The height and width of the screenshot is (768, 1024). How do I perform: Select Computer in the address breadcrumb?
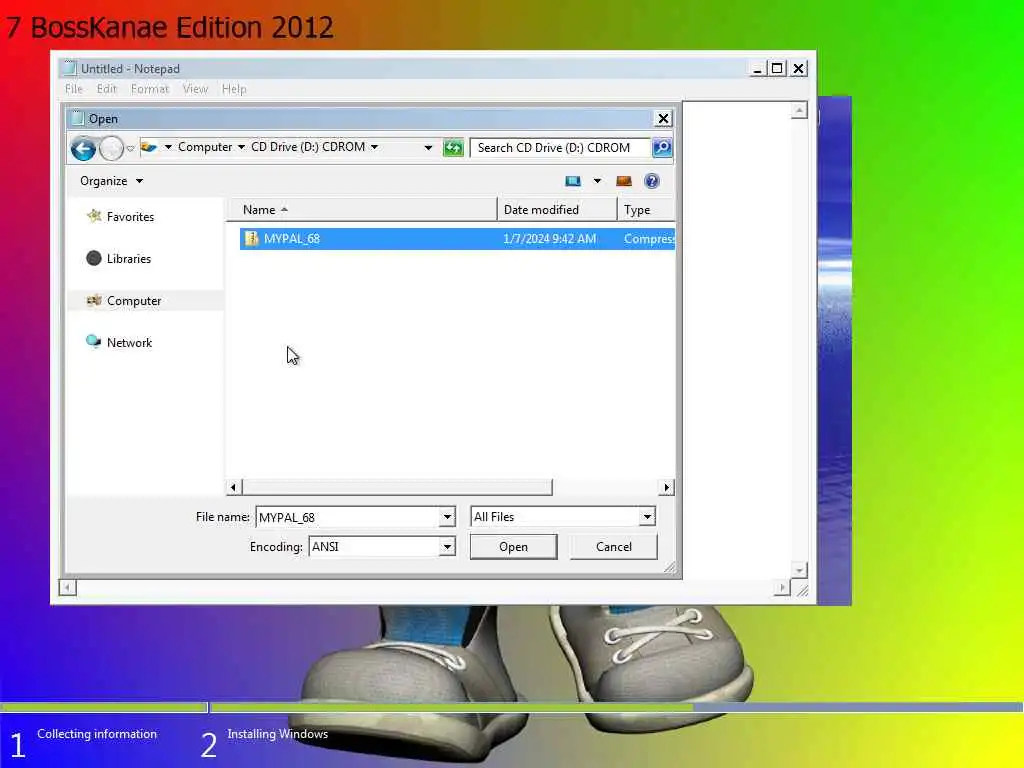[x=205, y=147]
